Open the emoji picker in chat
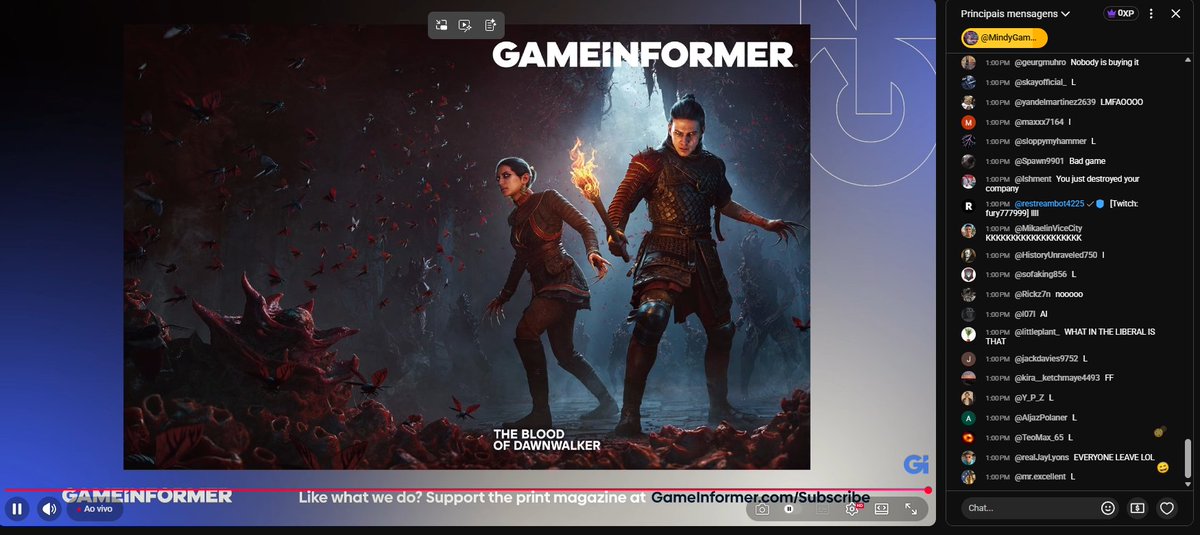Image resolution: width=1200 pixels, height=535 pixels. pos(1108,508)
